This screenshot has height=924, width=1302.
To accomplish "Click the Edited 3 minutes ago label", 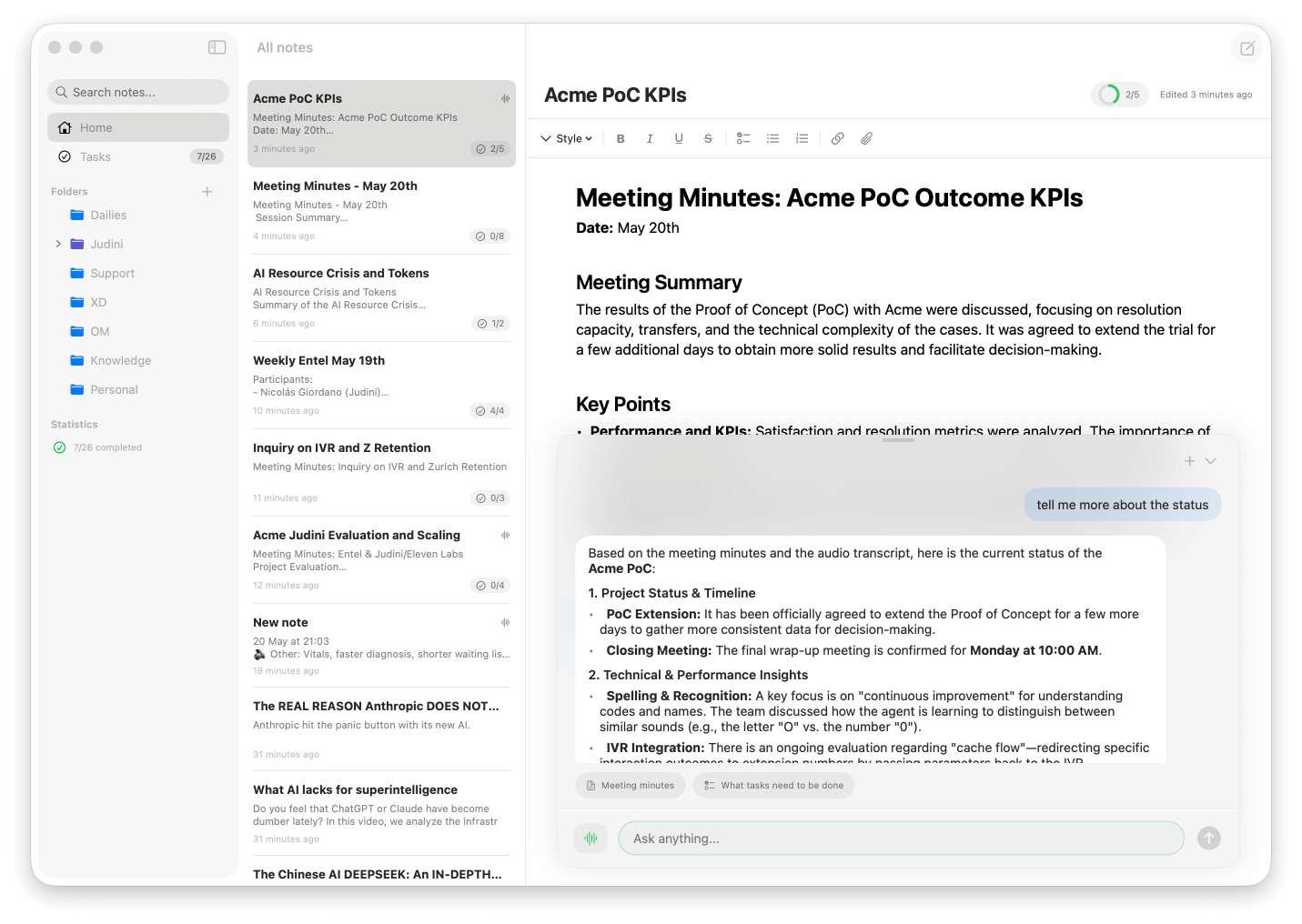I will click(x=1206, y=95).
